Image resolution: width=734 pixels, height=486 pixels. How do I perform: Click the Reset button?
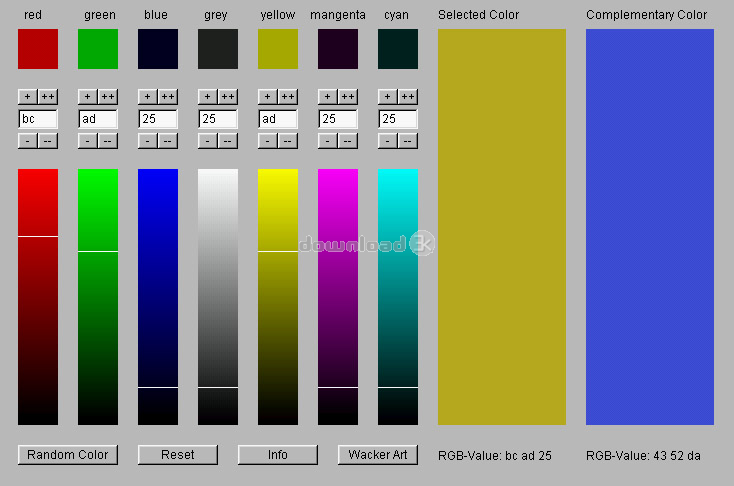tap(178, 455)
